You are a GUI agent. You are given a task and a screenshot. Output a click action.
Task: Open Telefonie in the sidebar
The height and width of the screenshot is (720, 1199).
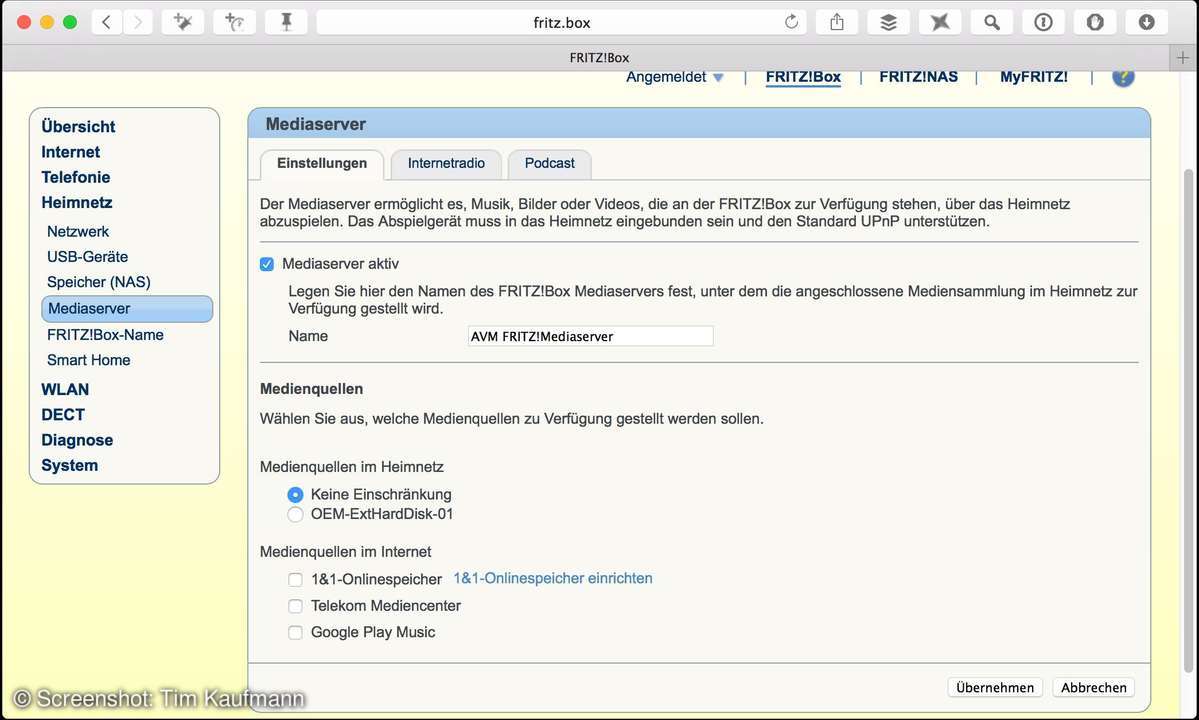pyautogui.click(x=76, y=177)
